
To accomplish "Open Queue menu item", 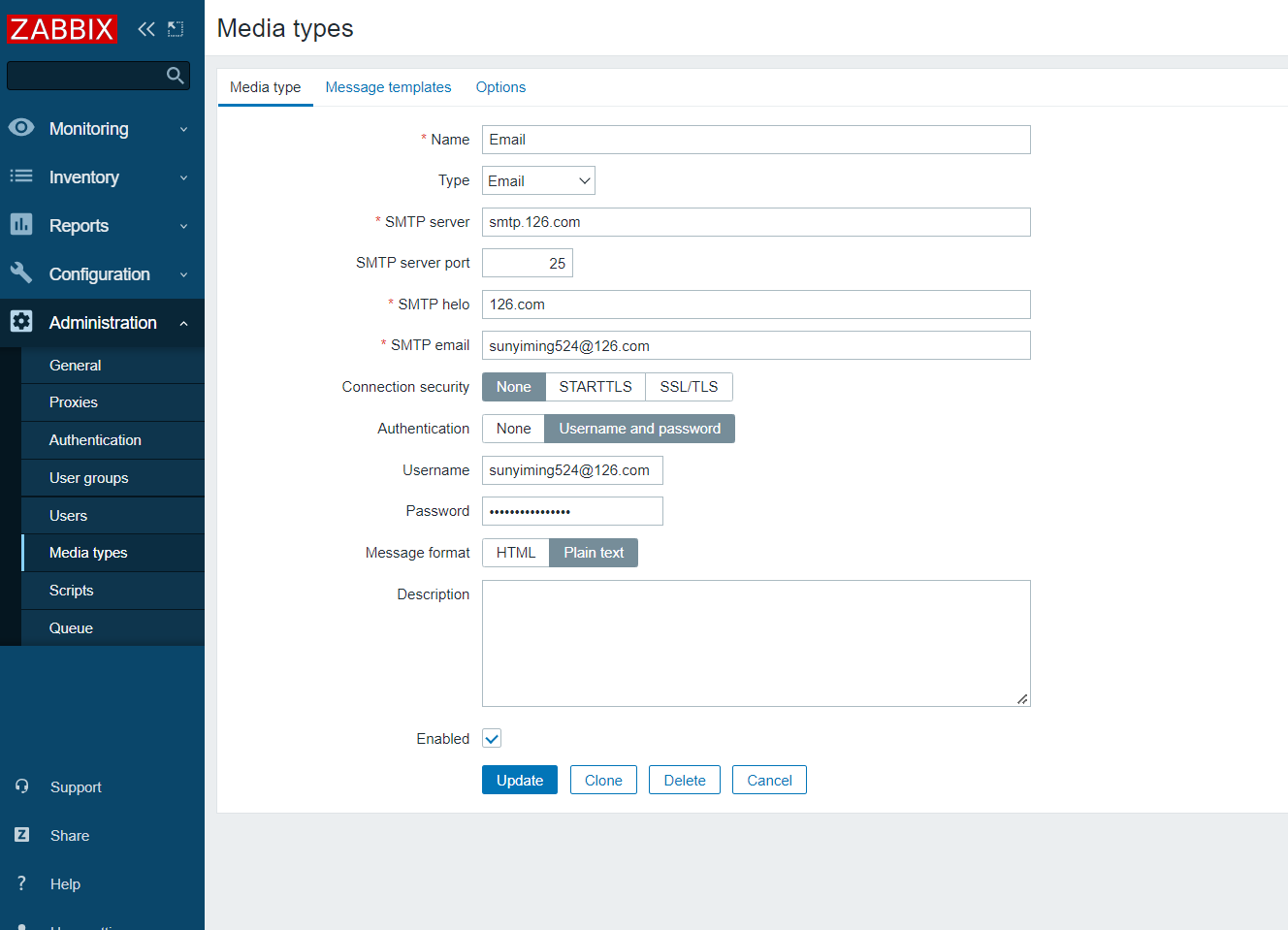I will [113, 628].
